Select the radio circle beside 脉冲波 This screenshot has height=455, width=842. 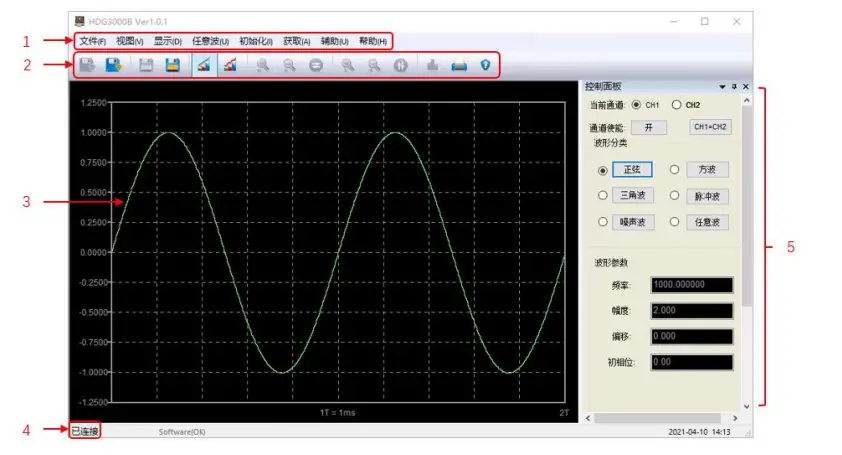pos(674,196)
